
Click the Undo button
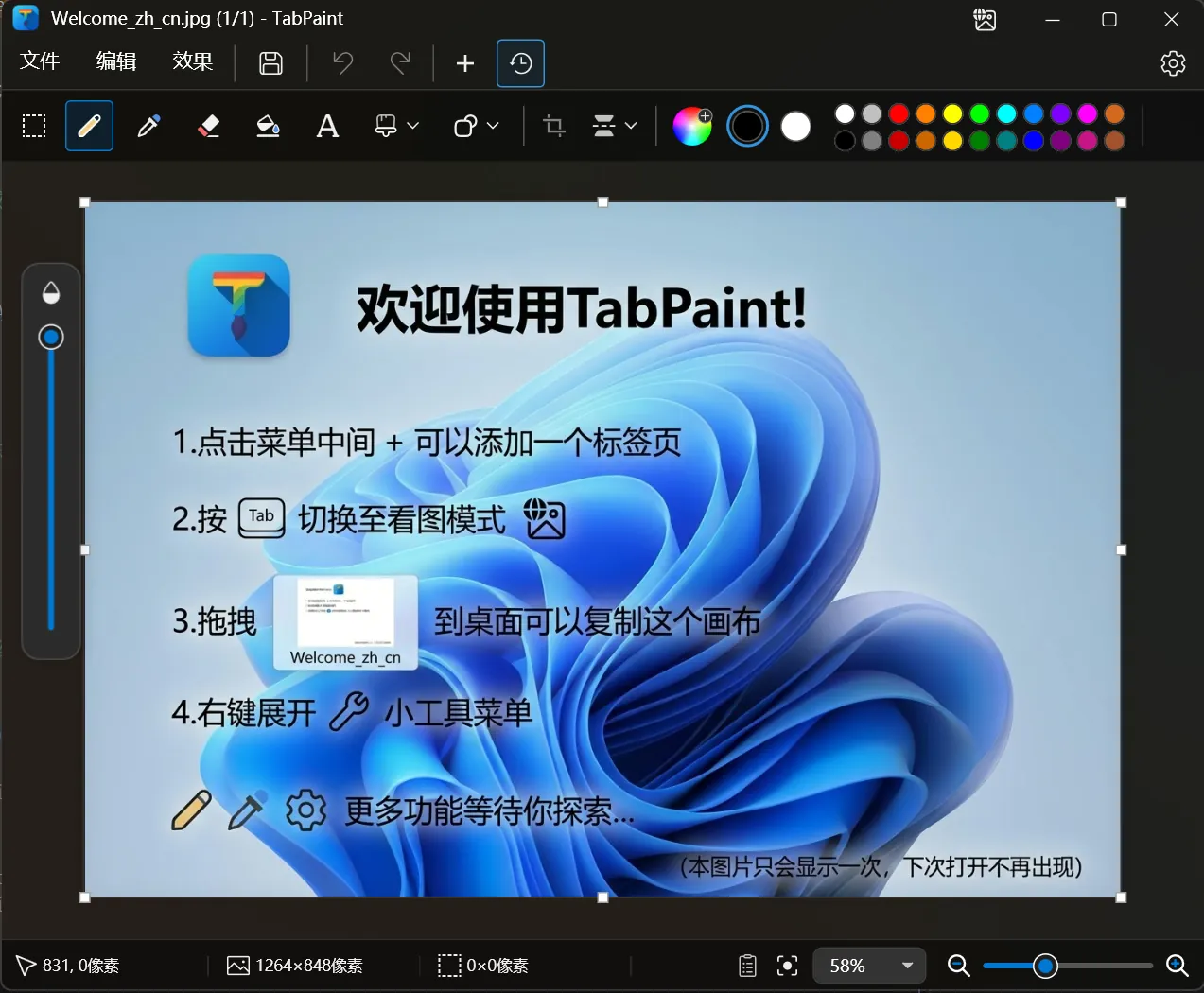click(341, 63)
